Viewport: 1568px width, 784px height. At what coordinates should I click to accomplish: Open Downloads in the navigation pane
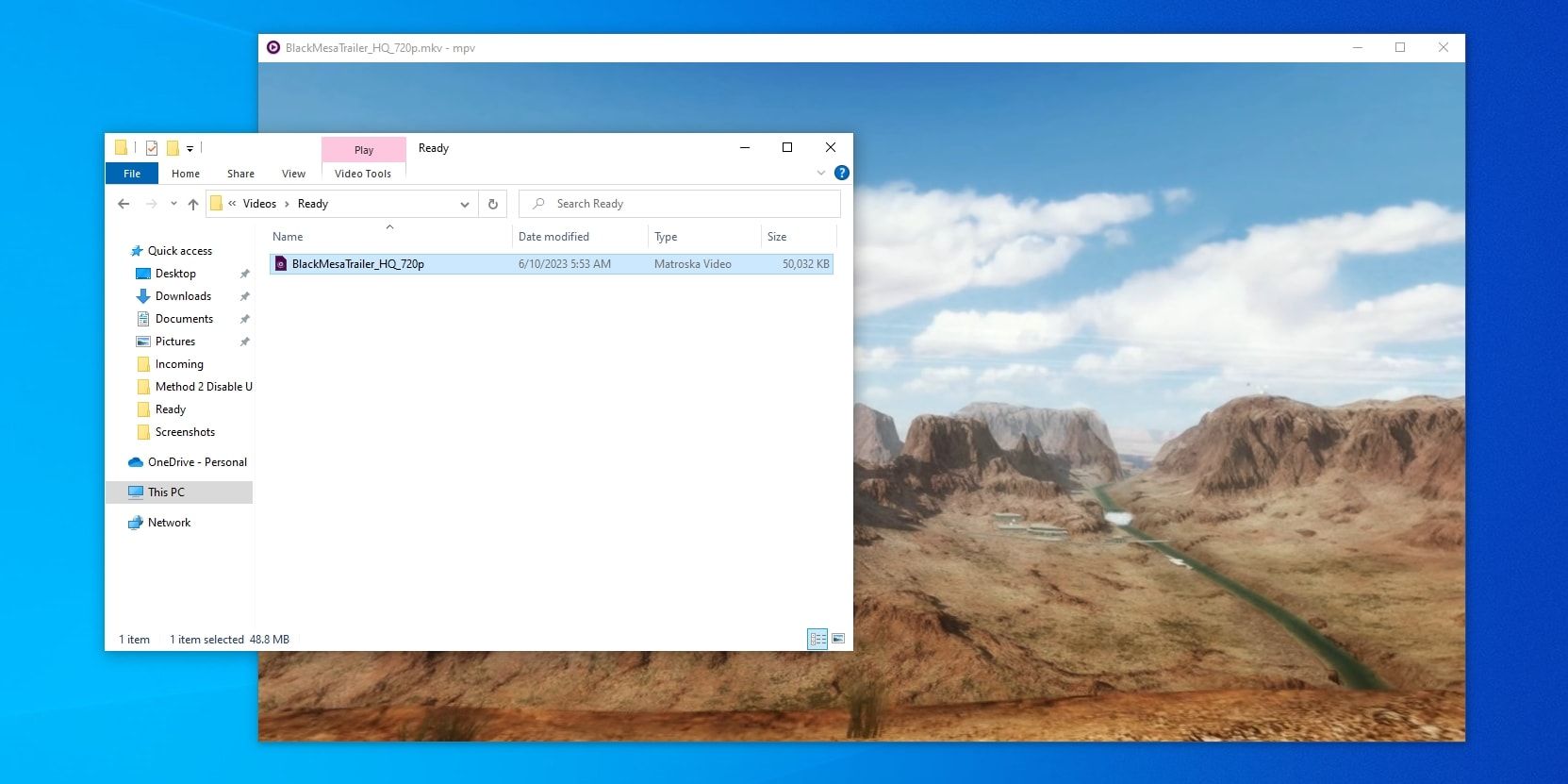point(183,296)
